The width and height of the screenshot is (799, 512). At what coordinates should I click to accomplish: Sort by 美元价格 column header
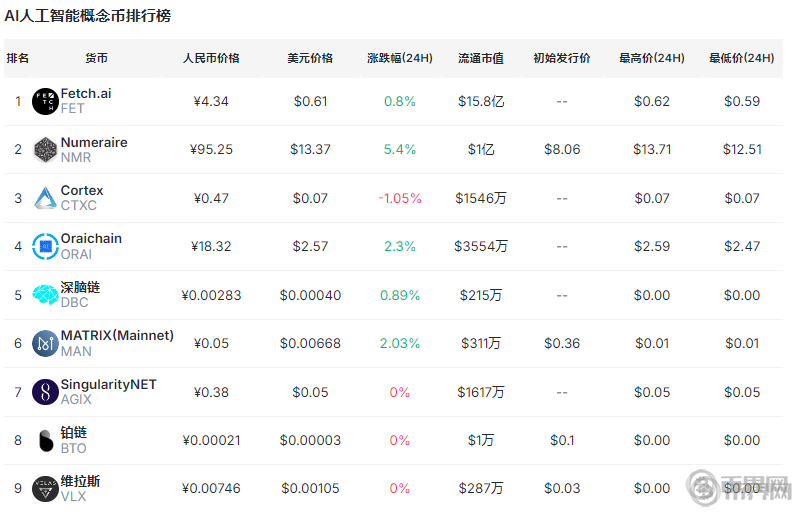310,58
